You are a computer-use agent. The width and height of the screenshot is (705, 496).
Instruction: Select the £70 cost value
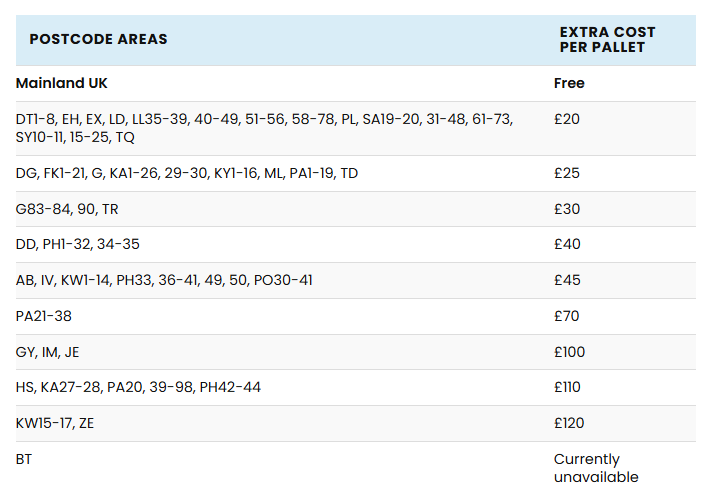567,317
